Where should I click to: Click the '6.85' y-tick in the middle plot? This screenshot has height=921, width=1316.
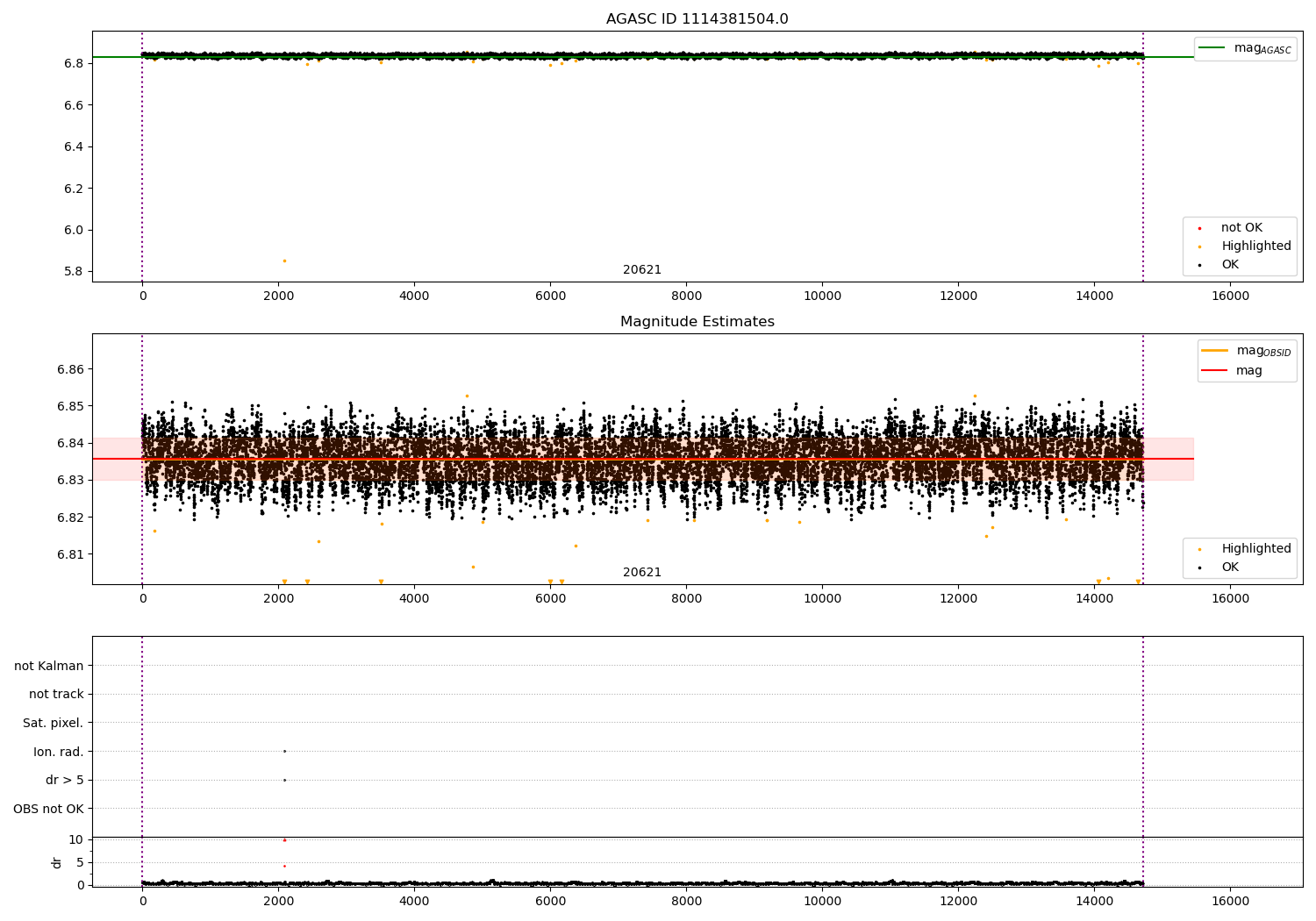tap(70, 406)
